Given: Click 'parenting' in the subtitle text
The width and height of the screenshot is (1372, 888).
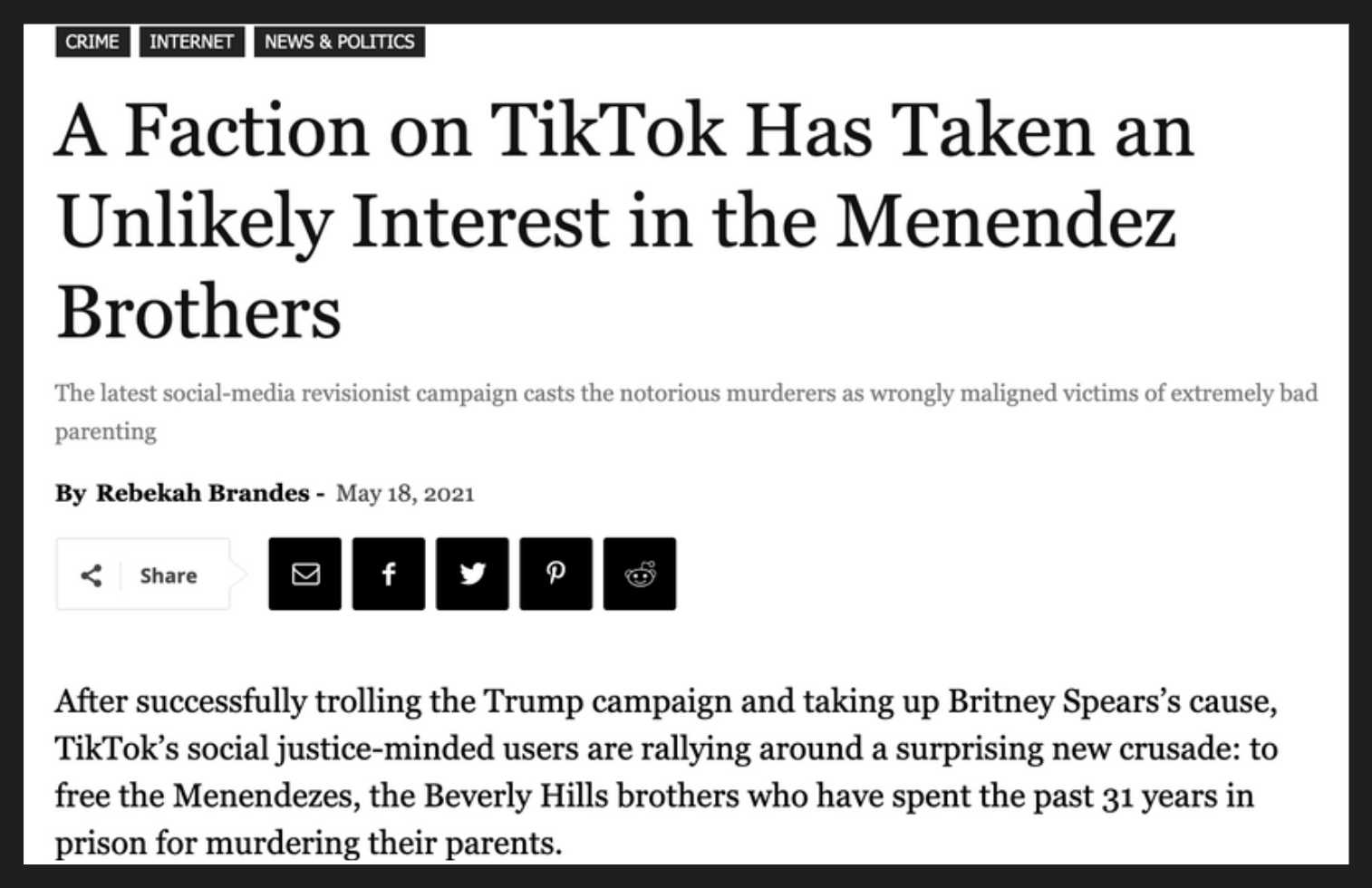Looking at the screenshot, I should pyautogui.click(x=105, y=431).
